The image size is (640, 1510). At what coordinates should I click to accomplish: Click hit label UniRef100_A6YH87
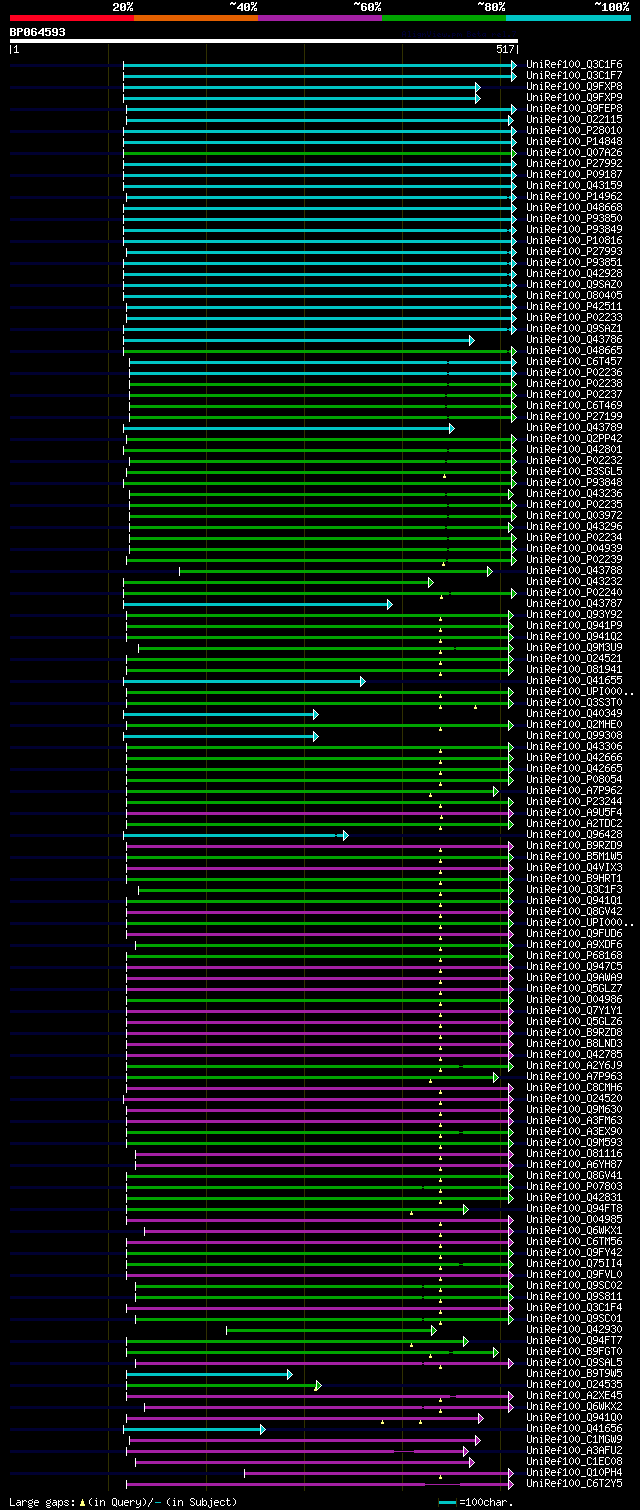pyautogui.click(x=574, y=1165)
